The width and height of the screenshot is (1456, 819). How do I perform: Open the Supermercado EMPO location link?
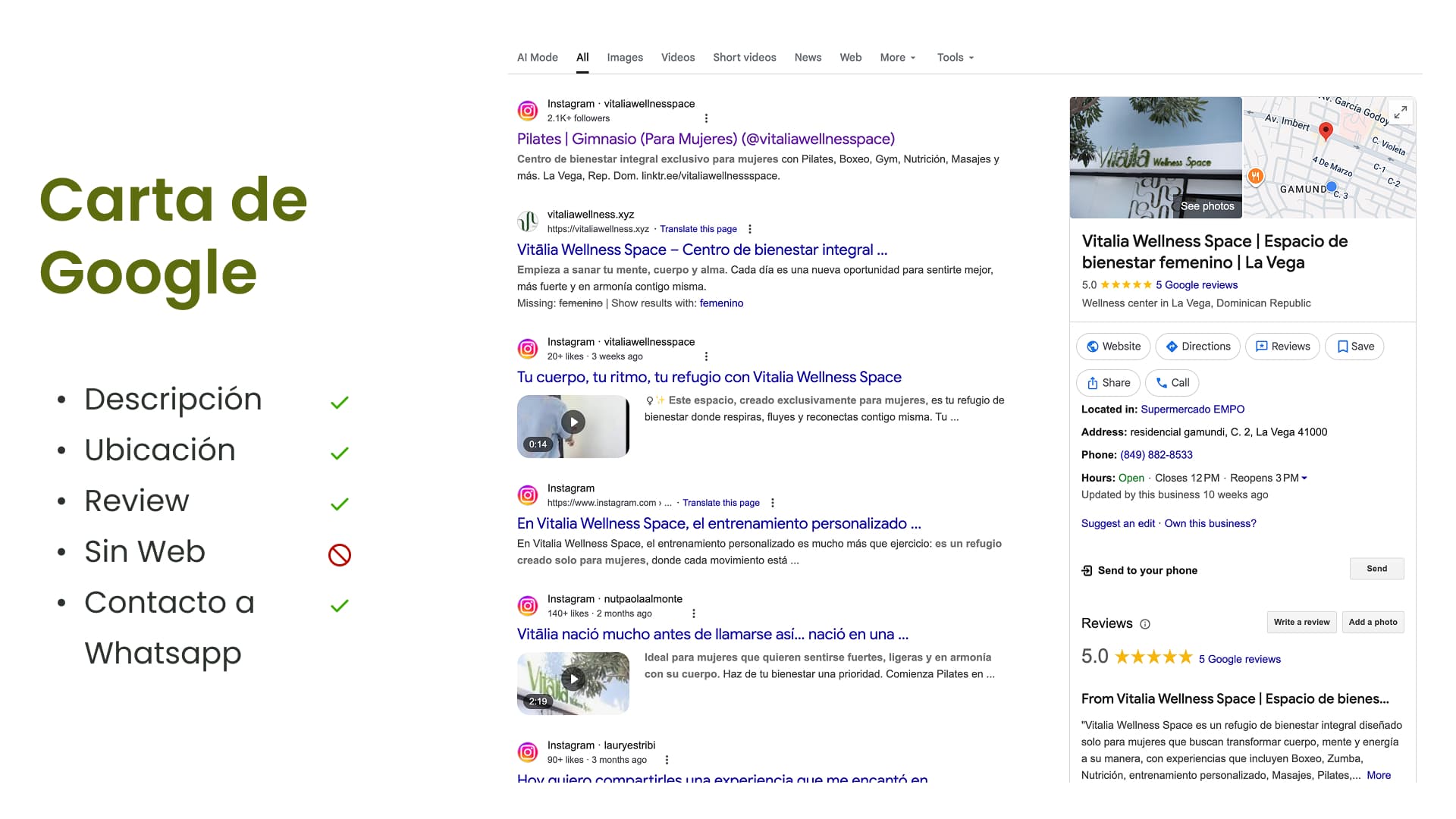pyautogui.click(x=1193, y=409)
